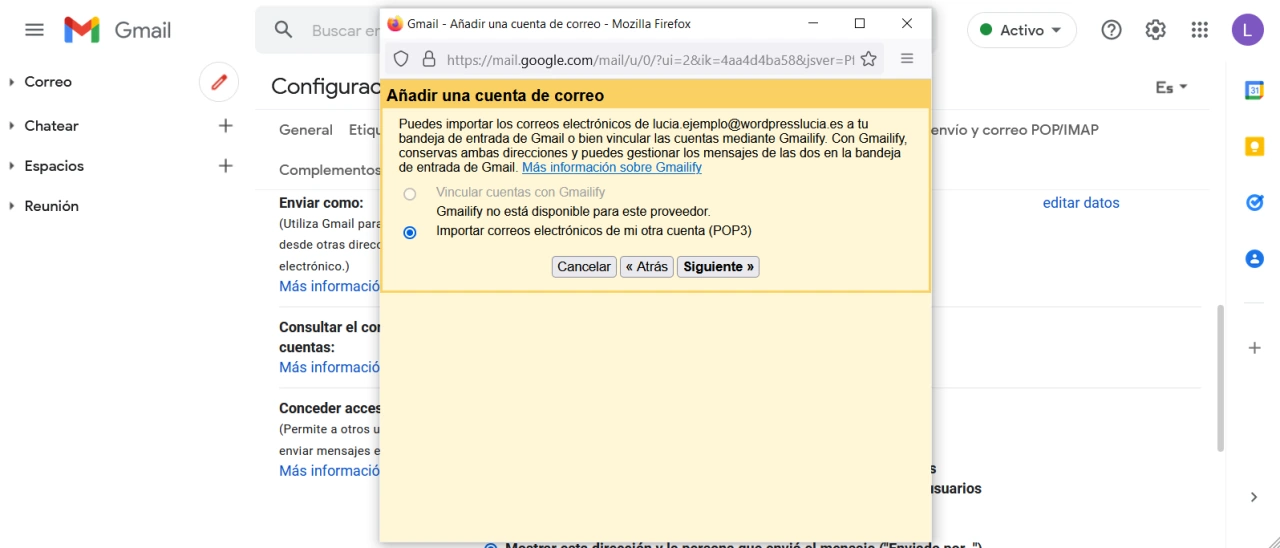Image resolution: width=1280 pixels, height=548 pixels.
Task: Click the padlock site info icon
Action: click(429, 59)
